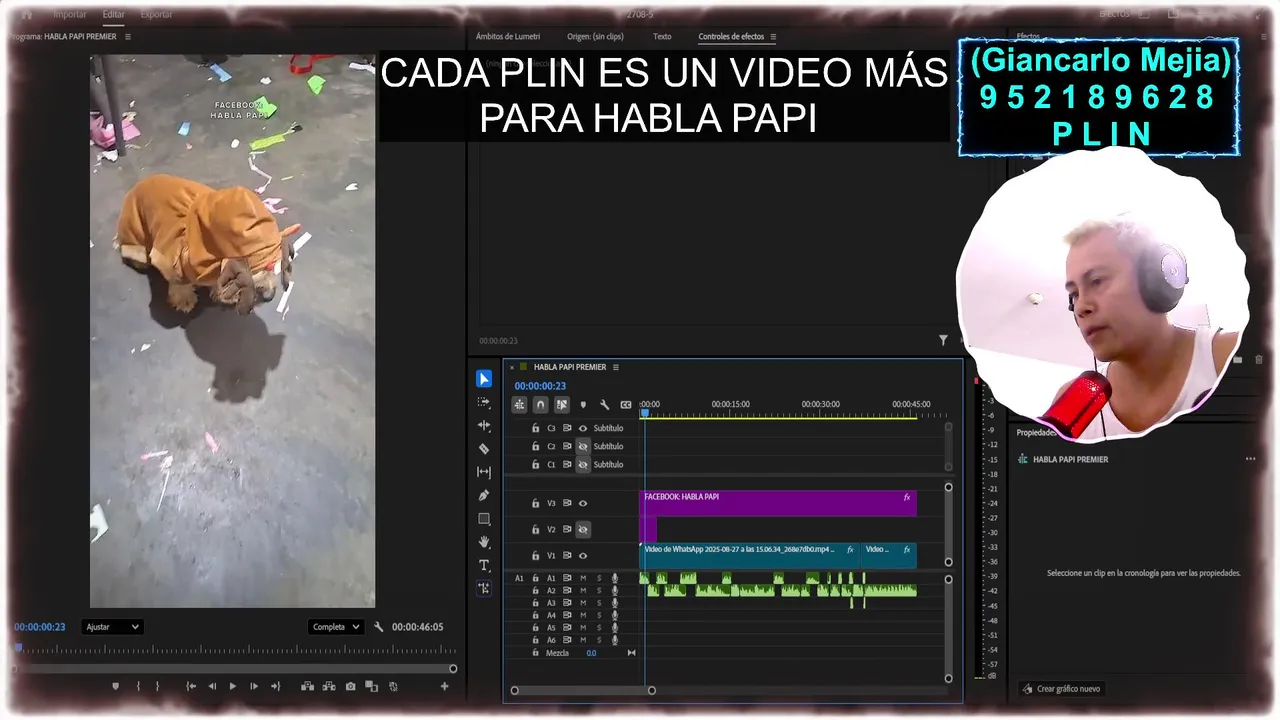
Task: Click the Add Marker icon in timeline header
Action: [583, 405]
